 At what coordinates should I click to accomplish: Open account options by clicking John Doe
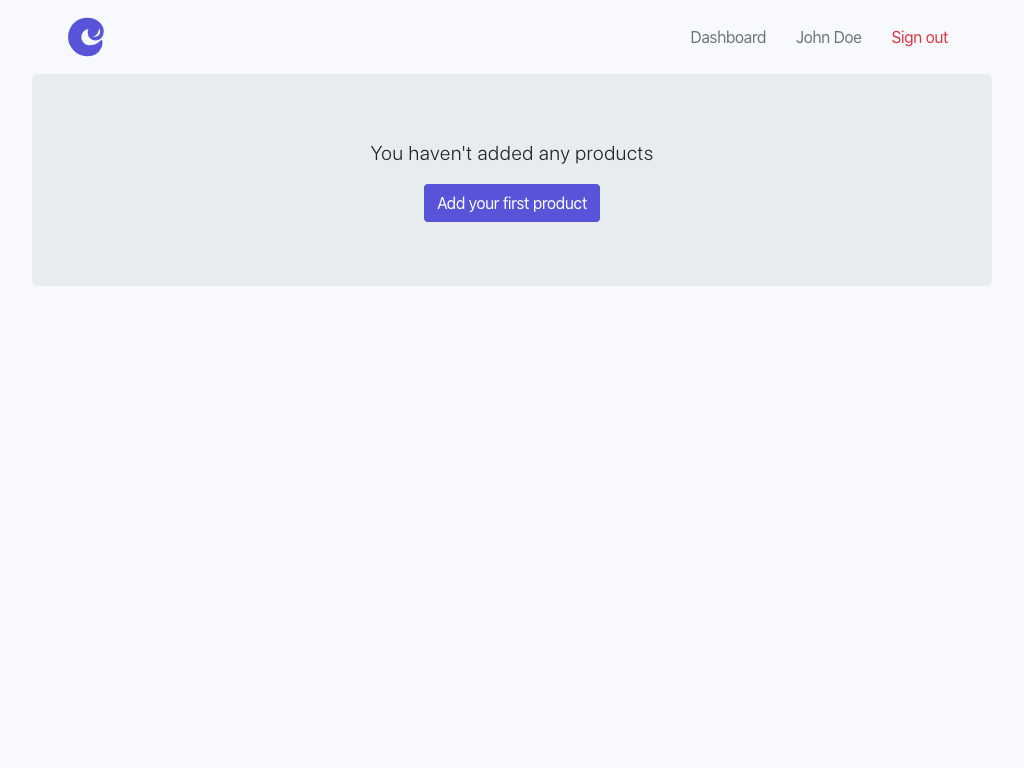(x=828, y=37)
